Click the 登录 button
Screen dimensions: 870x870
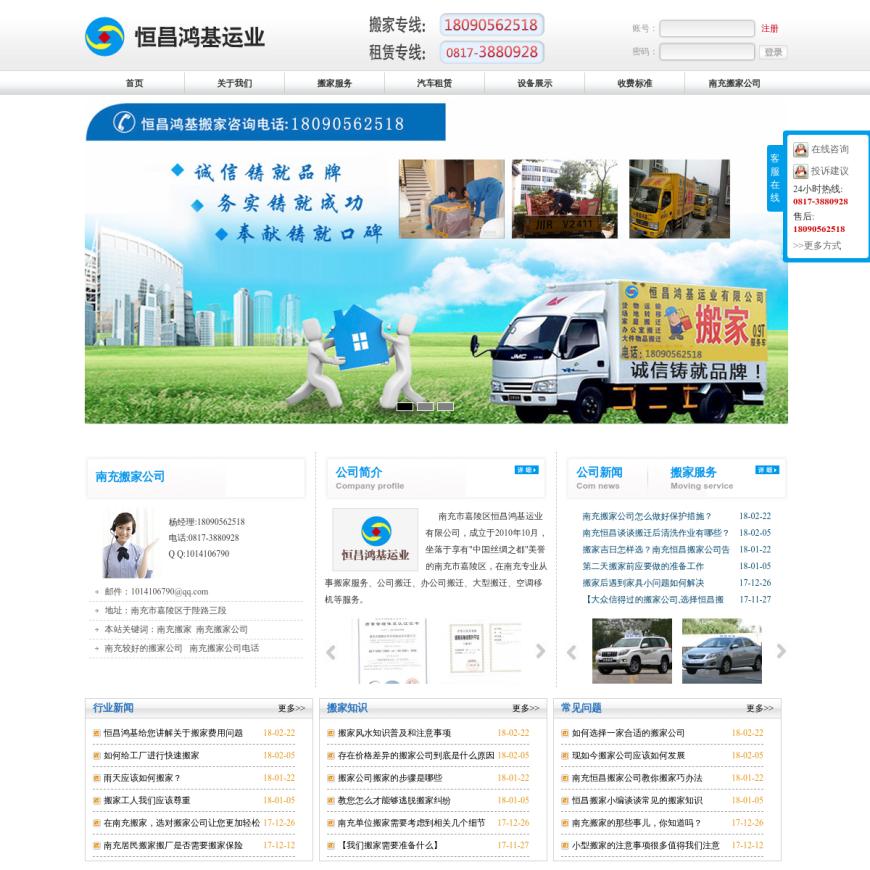[773, 52]
